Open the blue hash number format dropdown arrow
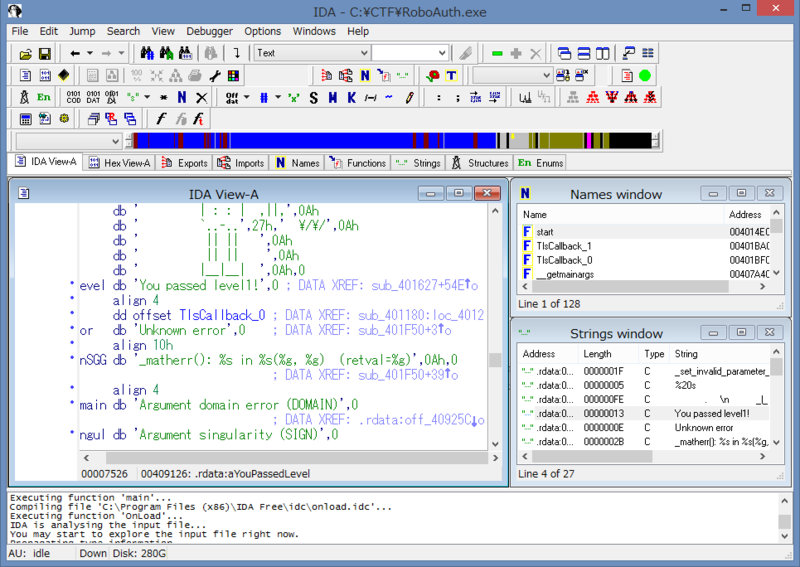800x567 pixels. click(278, 97)
